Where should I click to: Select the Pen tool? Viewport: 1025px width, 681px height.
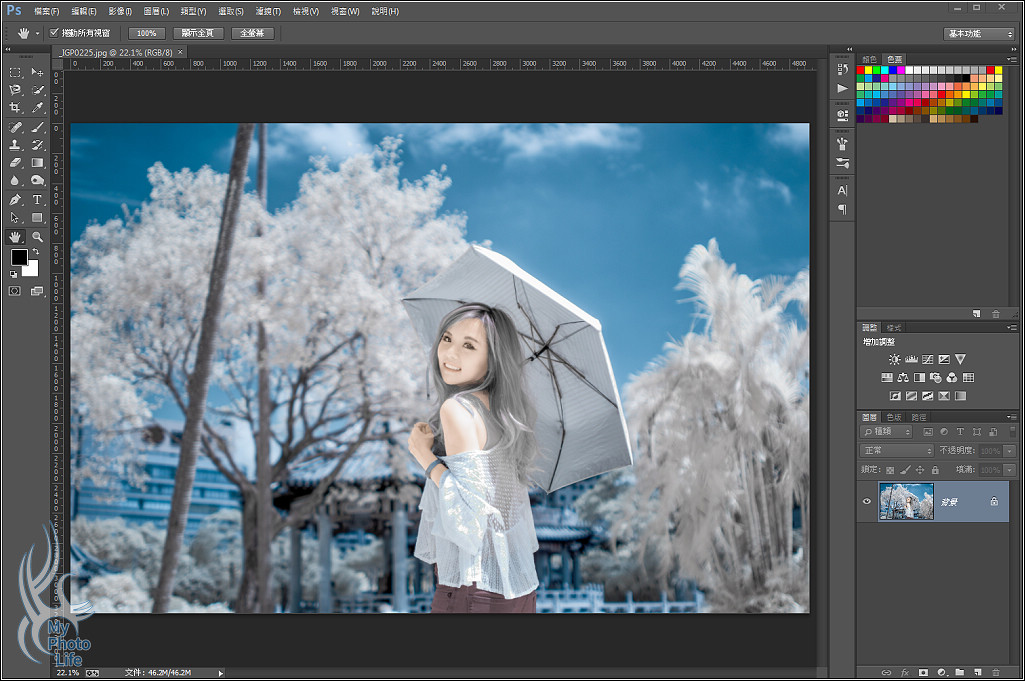[15, 199]
